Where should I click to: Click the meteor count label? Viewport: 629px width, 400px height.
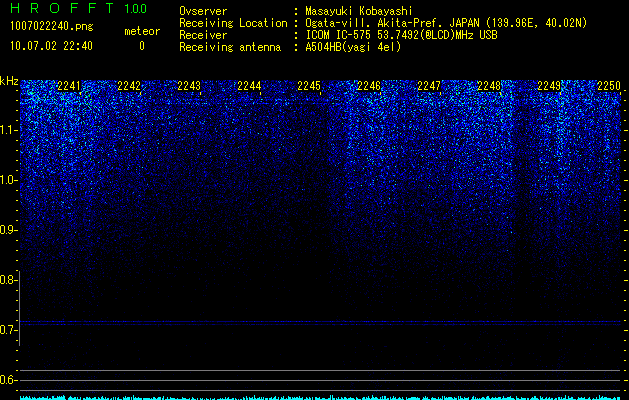point(142,31)
